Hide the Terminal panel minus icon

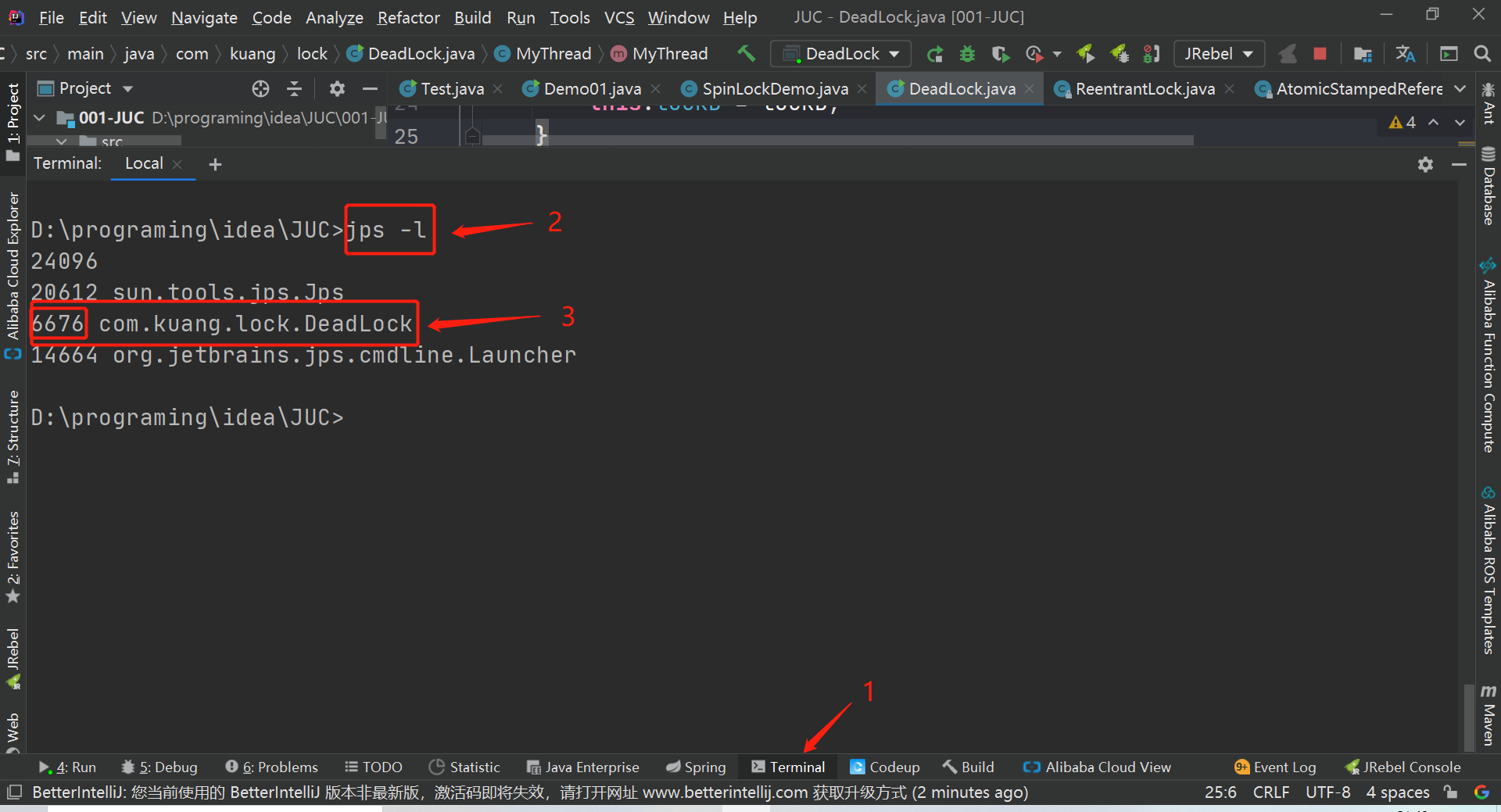(1459, 164)
